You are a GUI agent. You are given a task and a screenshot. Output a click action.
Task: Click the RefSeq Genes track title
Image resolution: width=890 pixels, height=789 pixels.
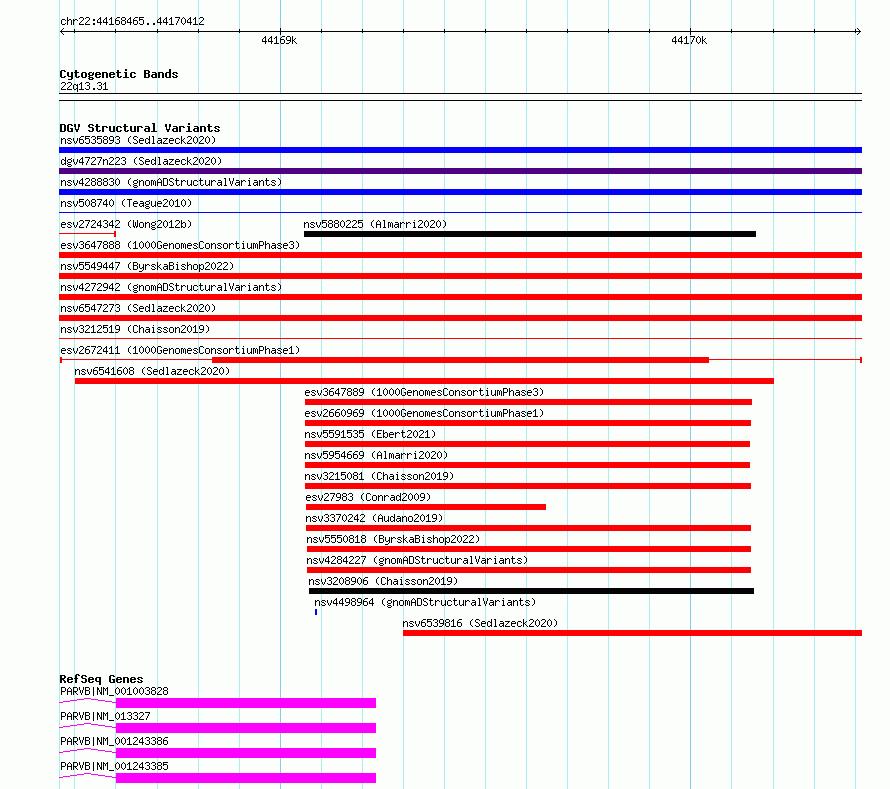[101, 679]
